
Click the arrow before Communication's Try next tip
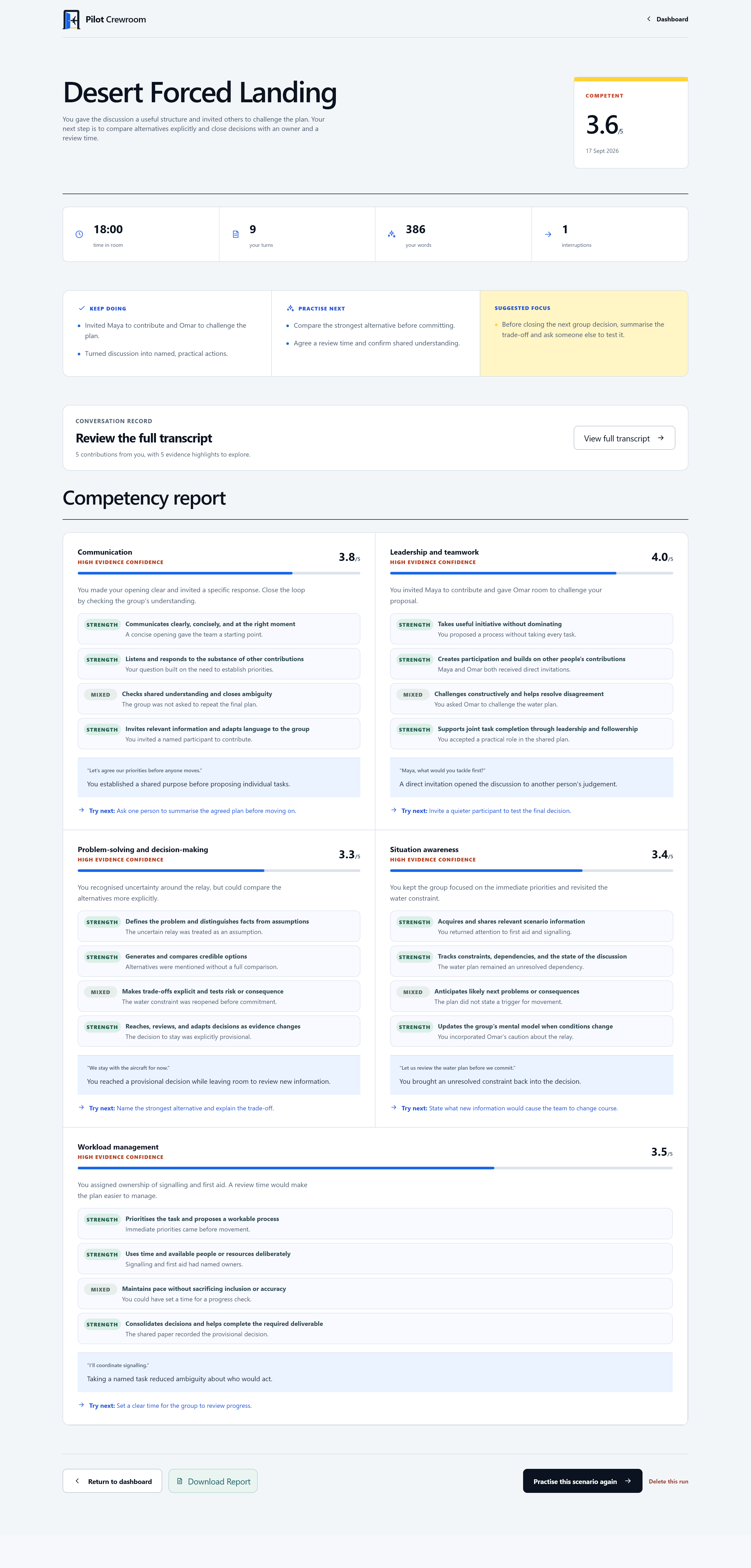coord(82,810)
